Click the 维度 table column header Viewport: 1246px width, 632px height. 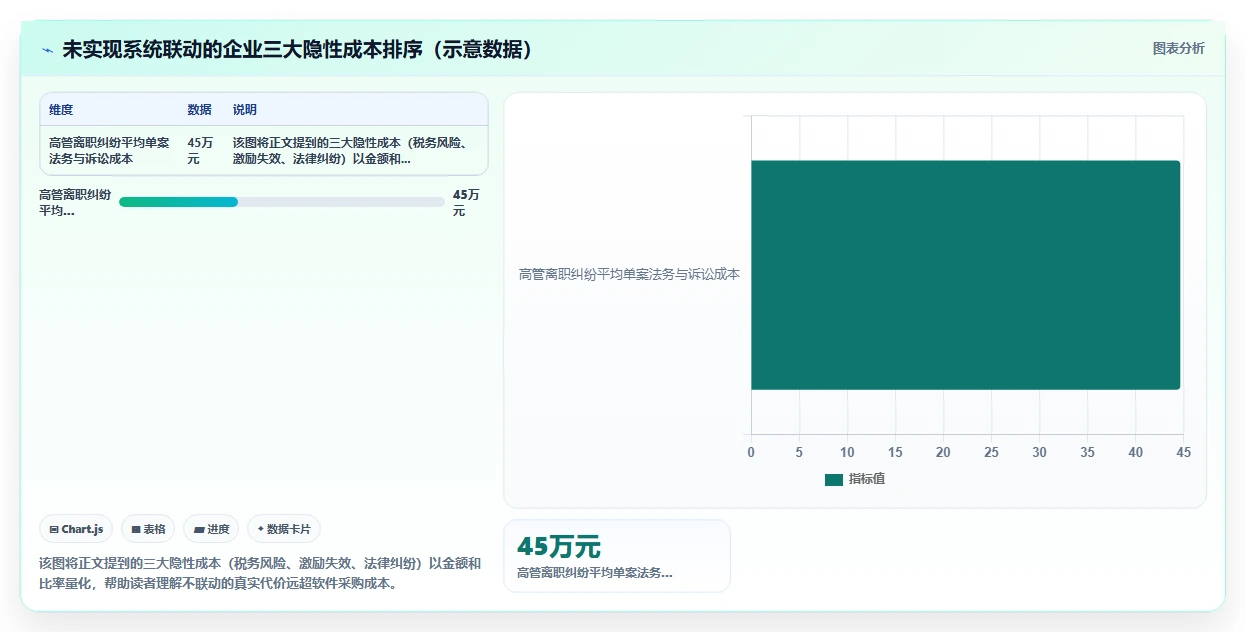click(x=61, y=110)
